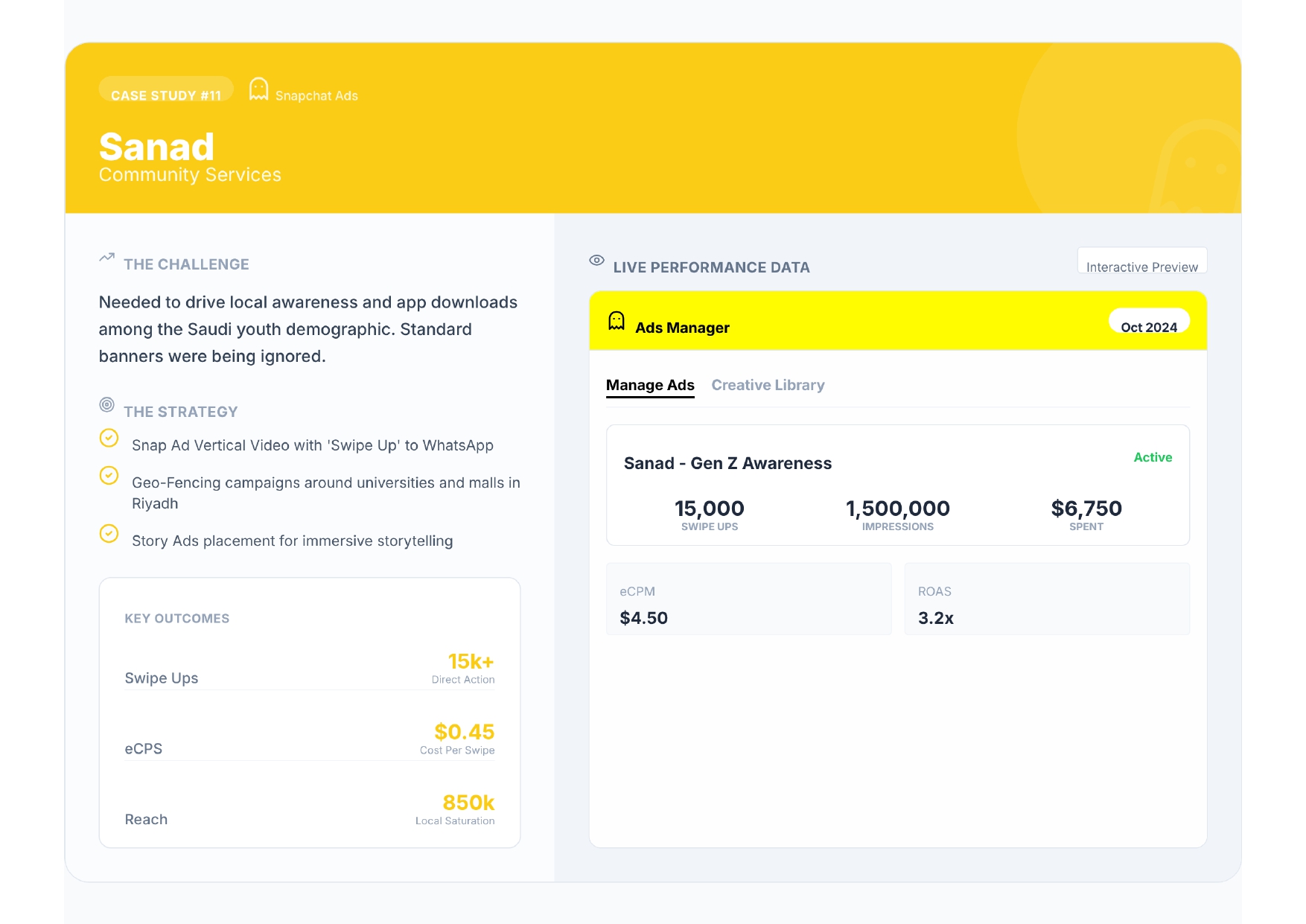Screen dimensions: 1306x924
Task: Click the trending arrow icon beside The Challenge
Action: tap(107, 257)
